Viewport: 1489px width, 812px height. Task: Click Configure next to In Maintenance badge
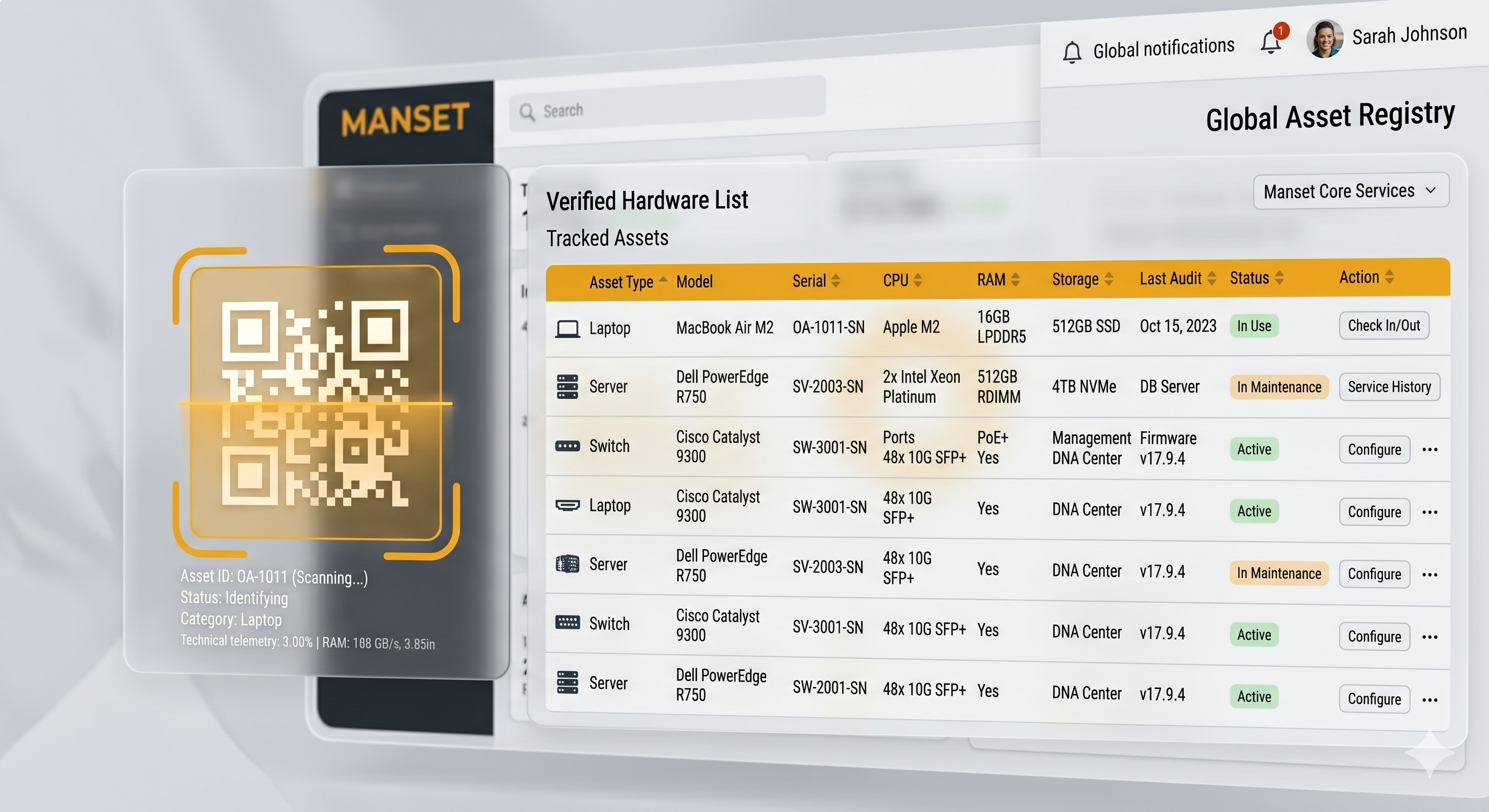1375,575
